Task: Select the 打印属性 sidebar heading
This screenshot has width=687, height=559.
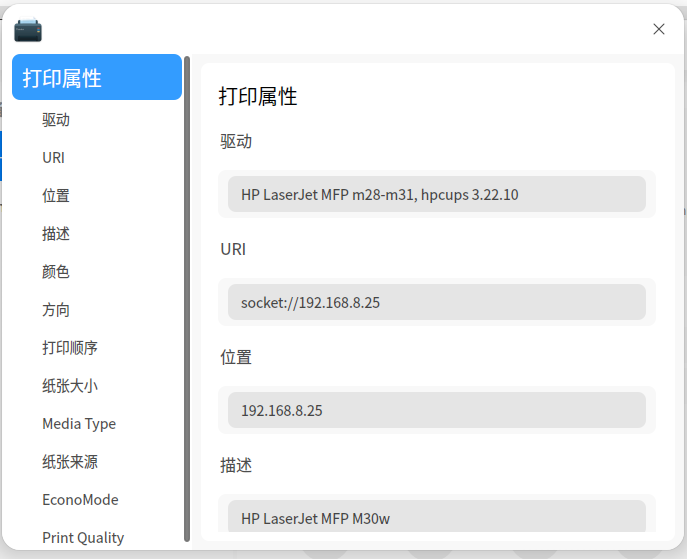Action: click(97, 77)
